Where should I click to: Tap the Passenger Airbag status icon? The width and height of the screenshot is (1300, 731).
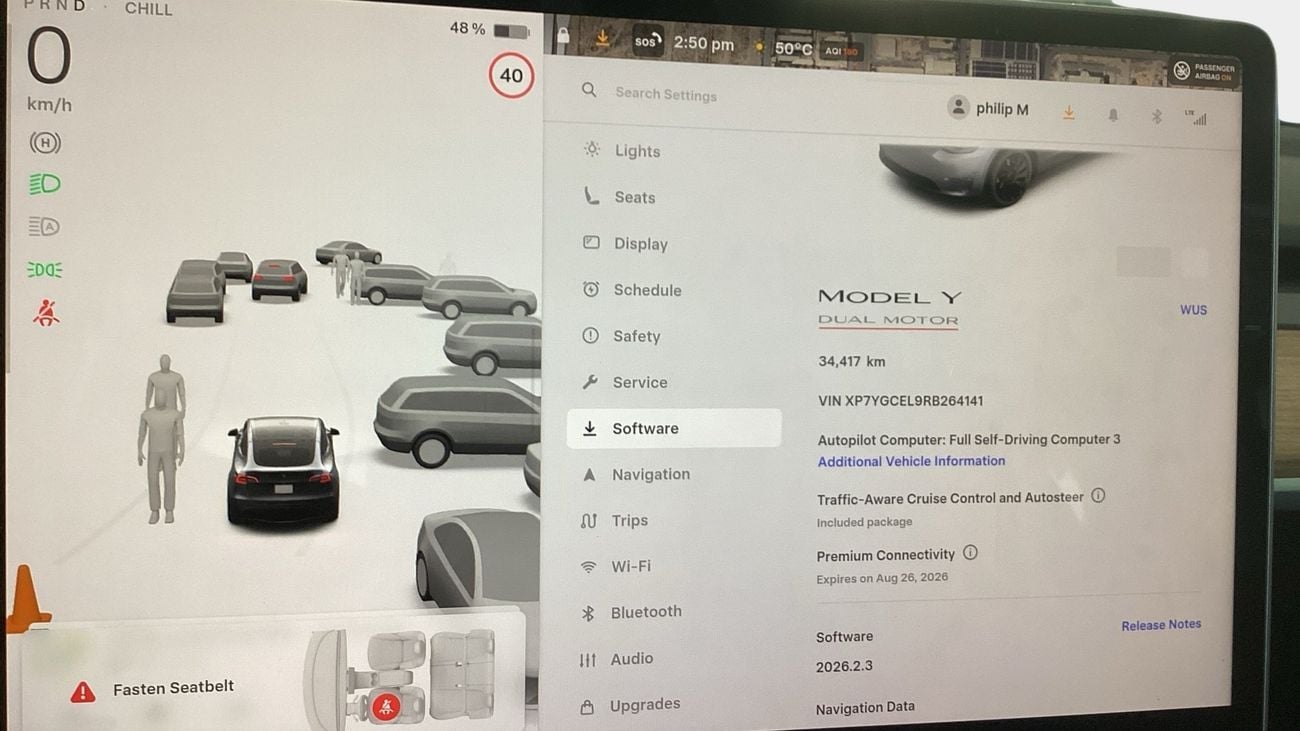coord(1204,71)
